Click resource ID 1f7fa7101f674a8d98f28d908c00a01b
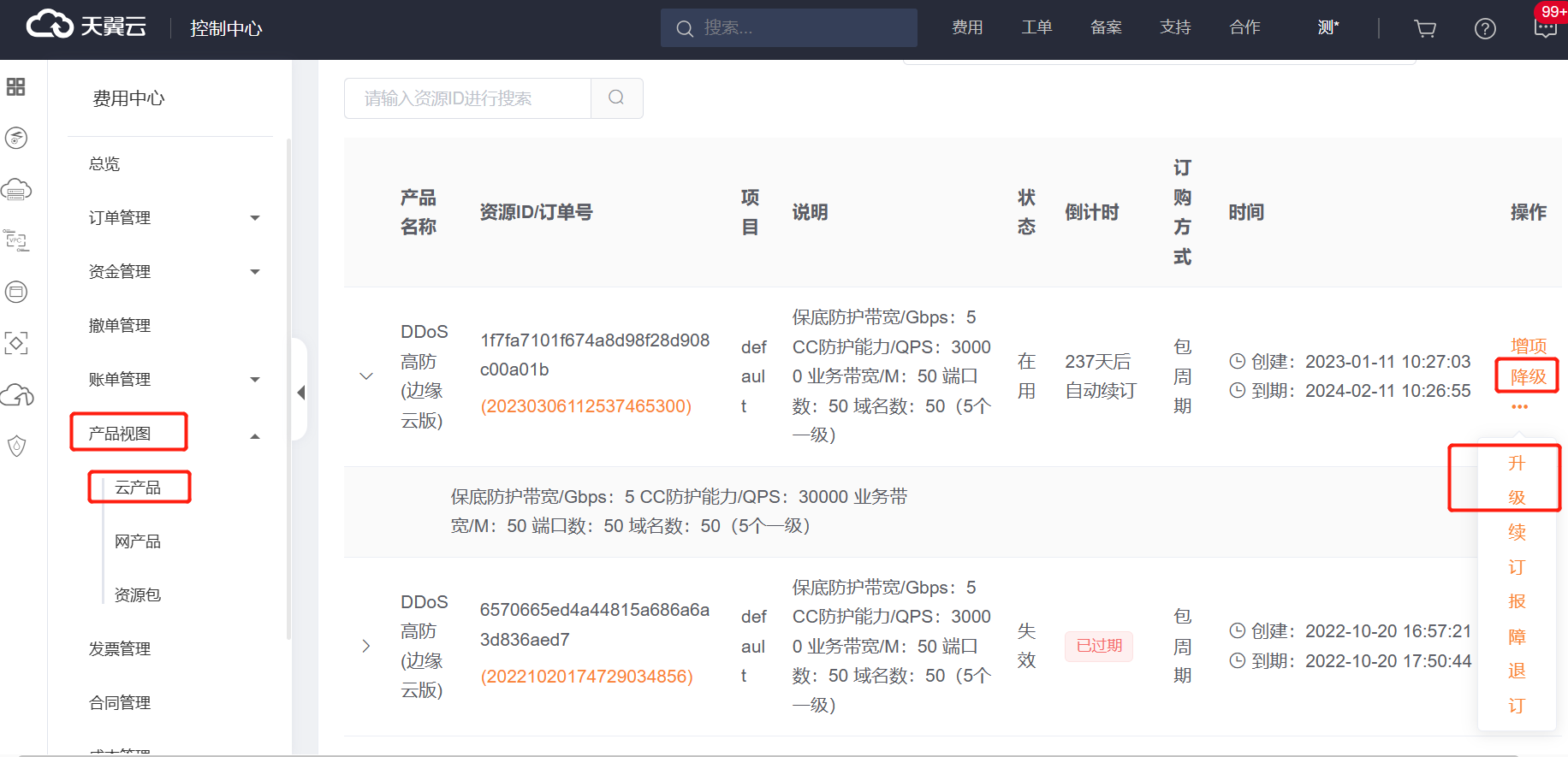This screenshot has height=757, width=1568. pos(595,355)
